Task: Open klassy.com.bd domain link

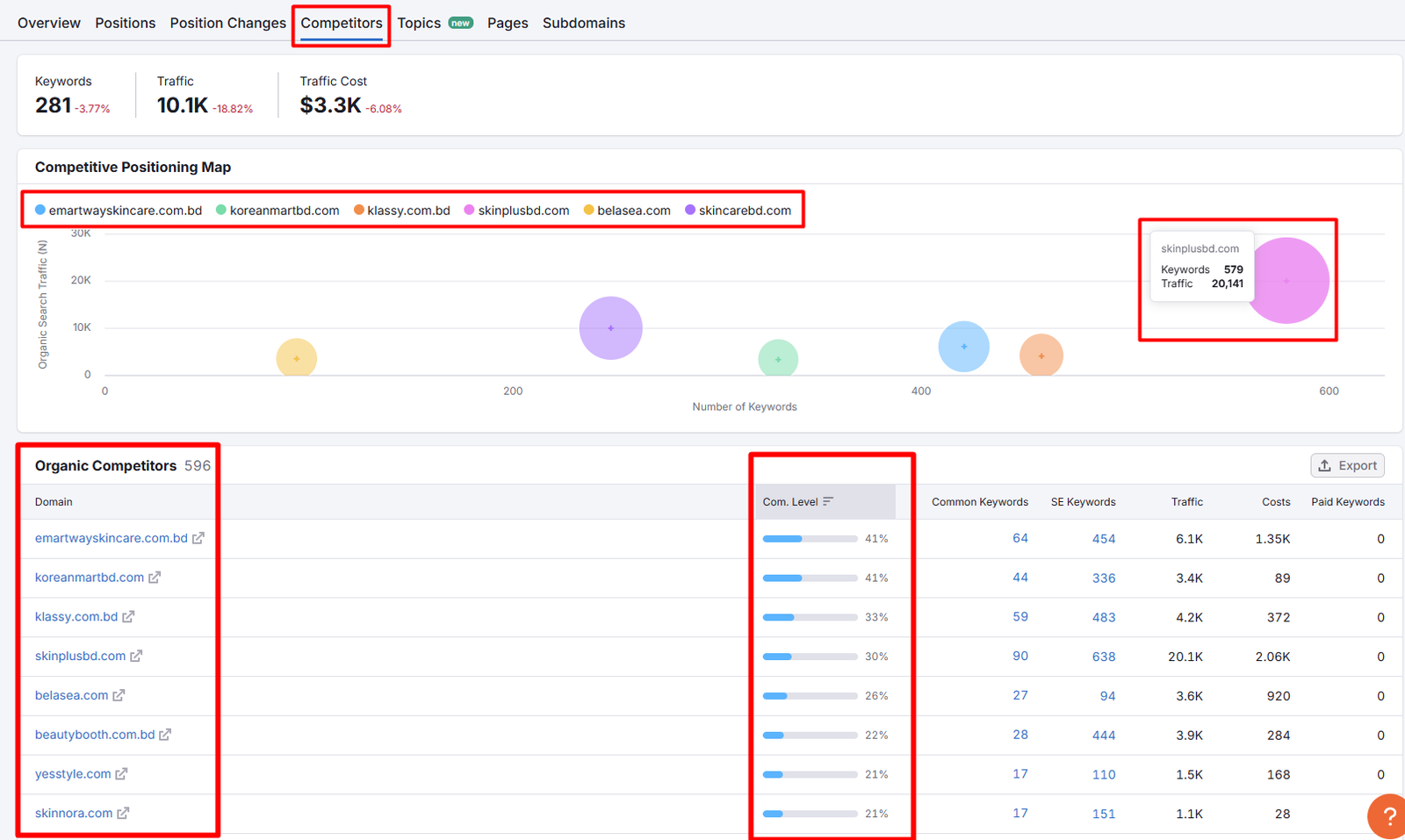Action: click(x=76, y=617)
